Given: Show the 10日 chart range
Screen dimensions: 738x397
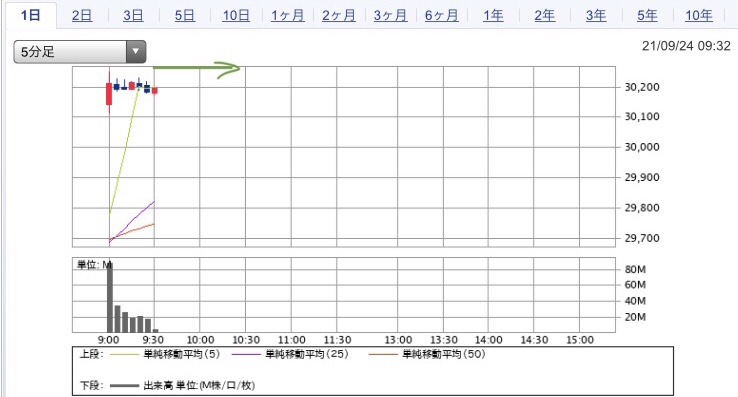Looking at the screenshot, I should pyautogui.click(x=236, y=16).
